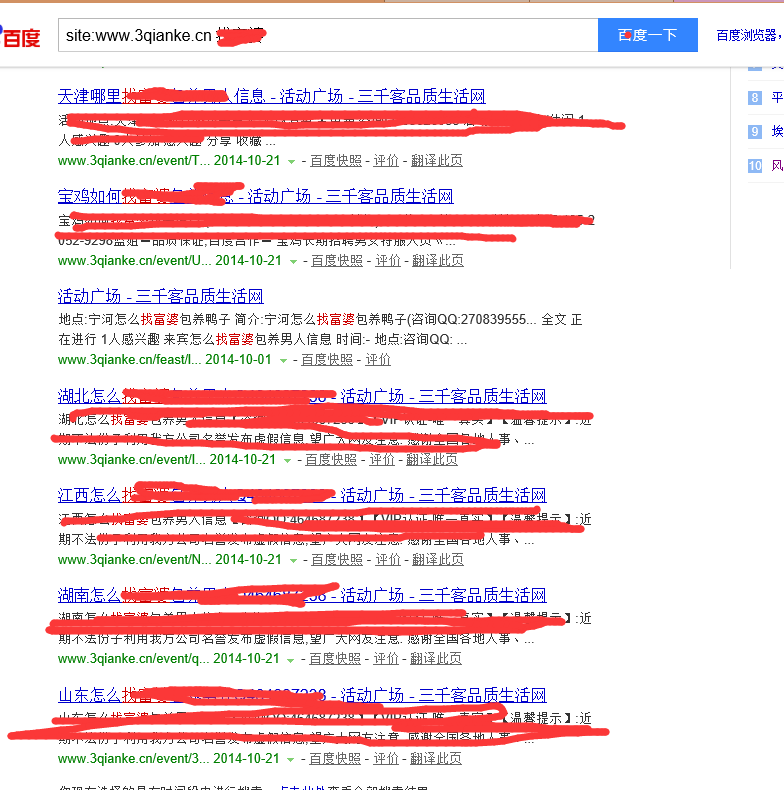Click 评价 for the 湖南 result

(x=385, y=659)
